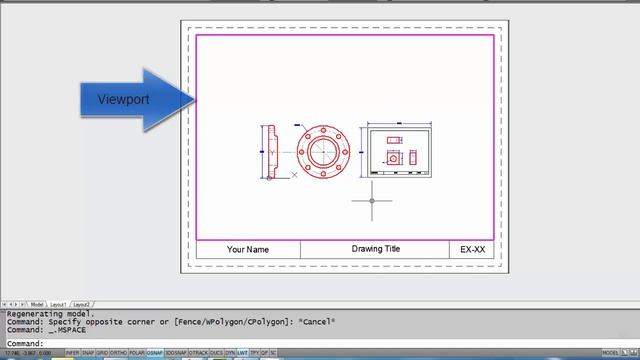Switch to the Model tab
Image resolution: width=640 pixels, height=360 pixels.
37,304
